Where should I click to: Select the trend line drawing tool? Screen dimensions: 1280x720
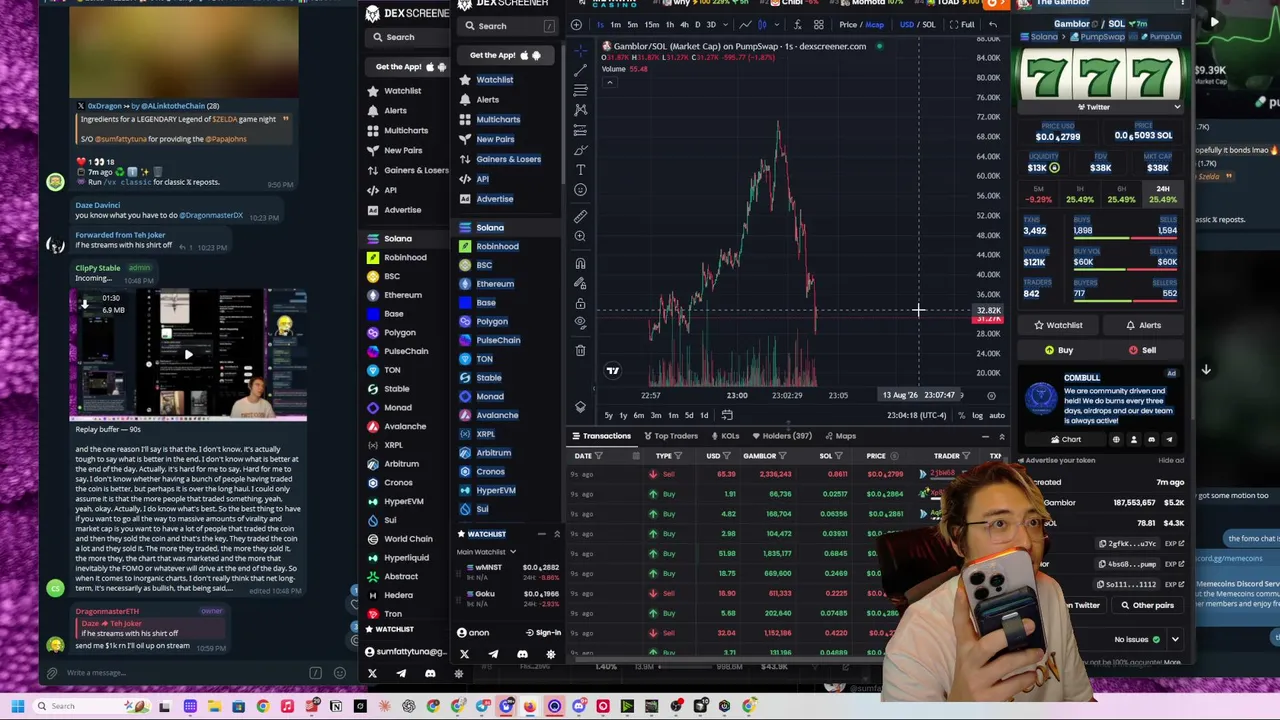tap(580, 70)
